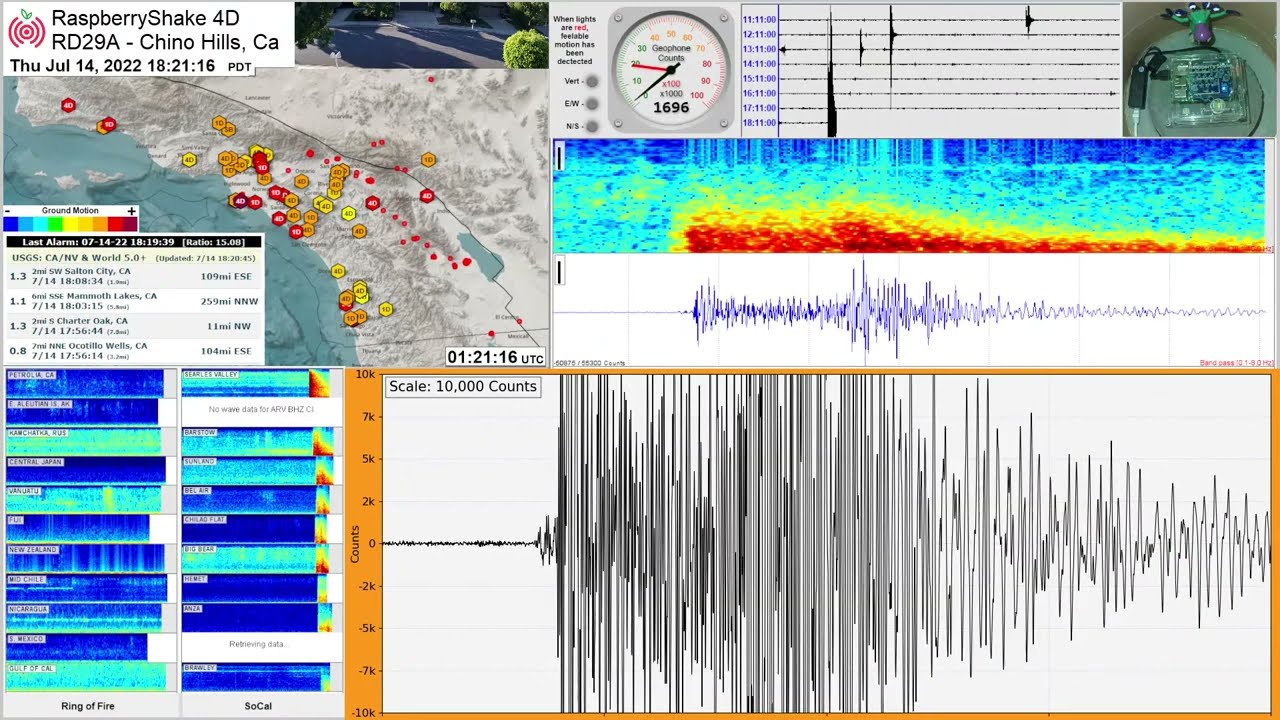The height and width of the screenshot is (720, 1280).
Task: Click the RaspberryShake logo icon
Action: (27, 30)
